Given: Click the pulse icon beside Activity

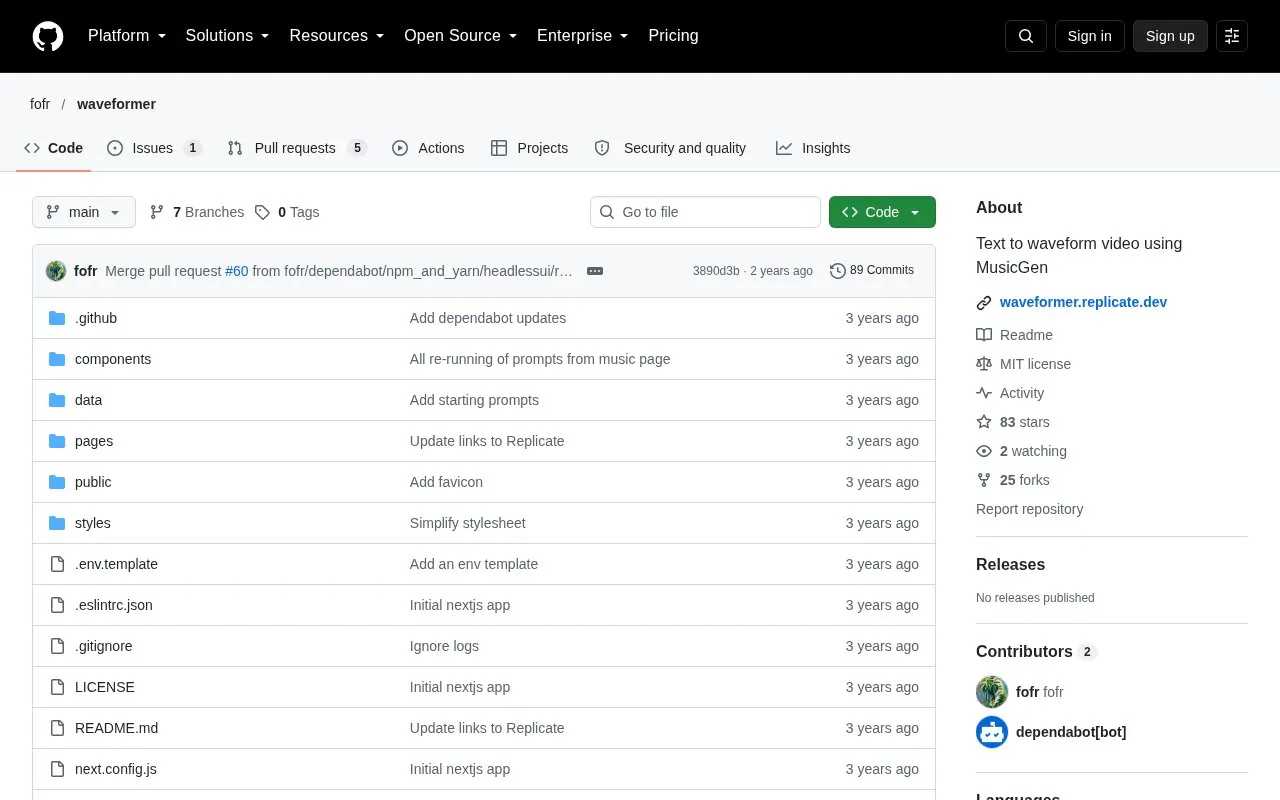Looking at the screenshot, I should coord(984,393).
